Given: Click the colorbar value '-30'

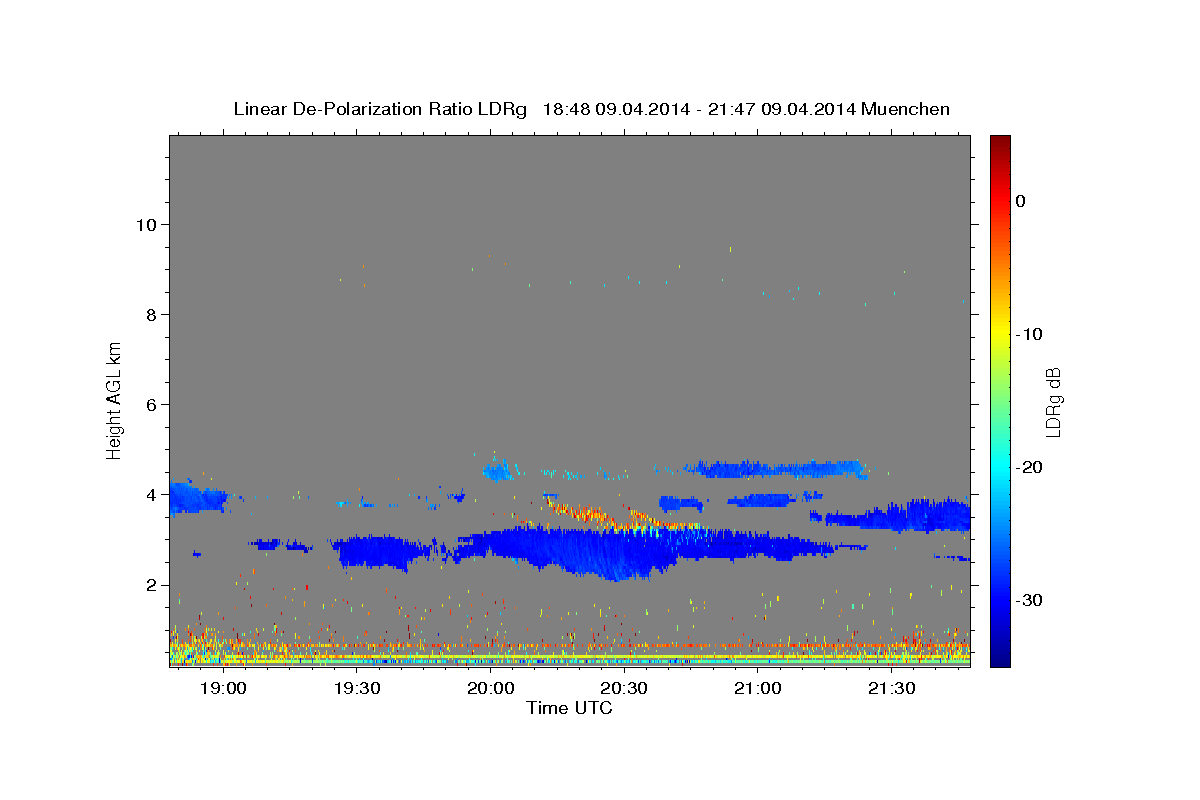Looking at the screenshot, I should (x=1029, y=600).
